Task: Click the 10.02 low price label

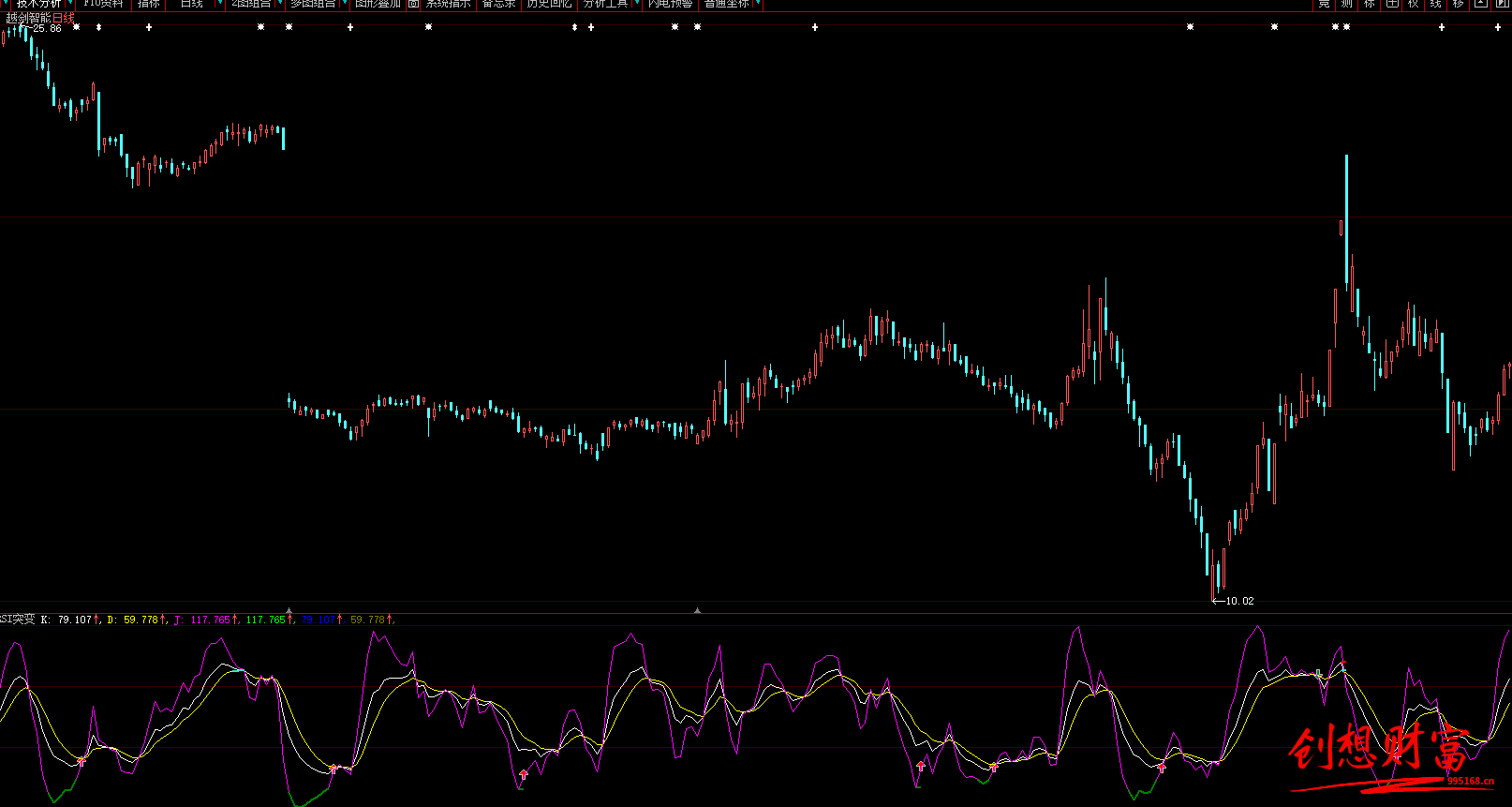Action: [1239, 601]
